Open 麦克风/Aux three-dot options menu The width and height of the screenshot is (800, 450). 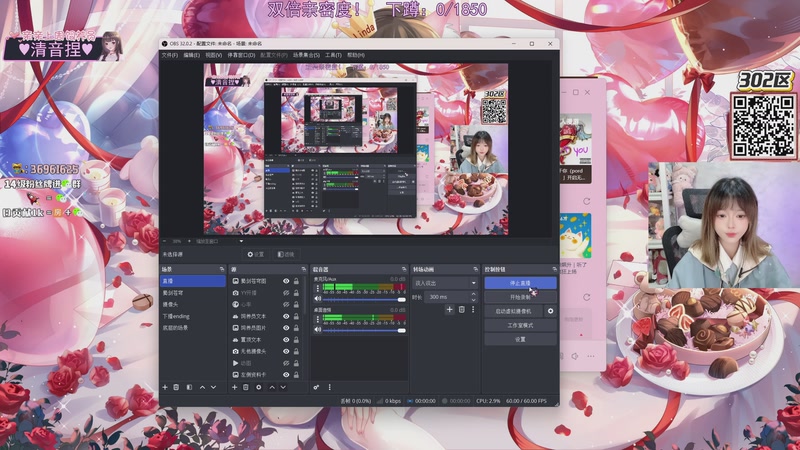pos(317,288)
